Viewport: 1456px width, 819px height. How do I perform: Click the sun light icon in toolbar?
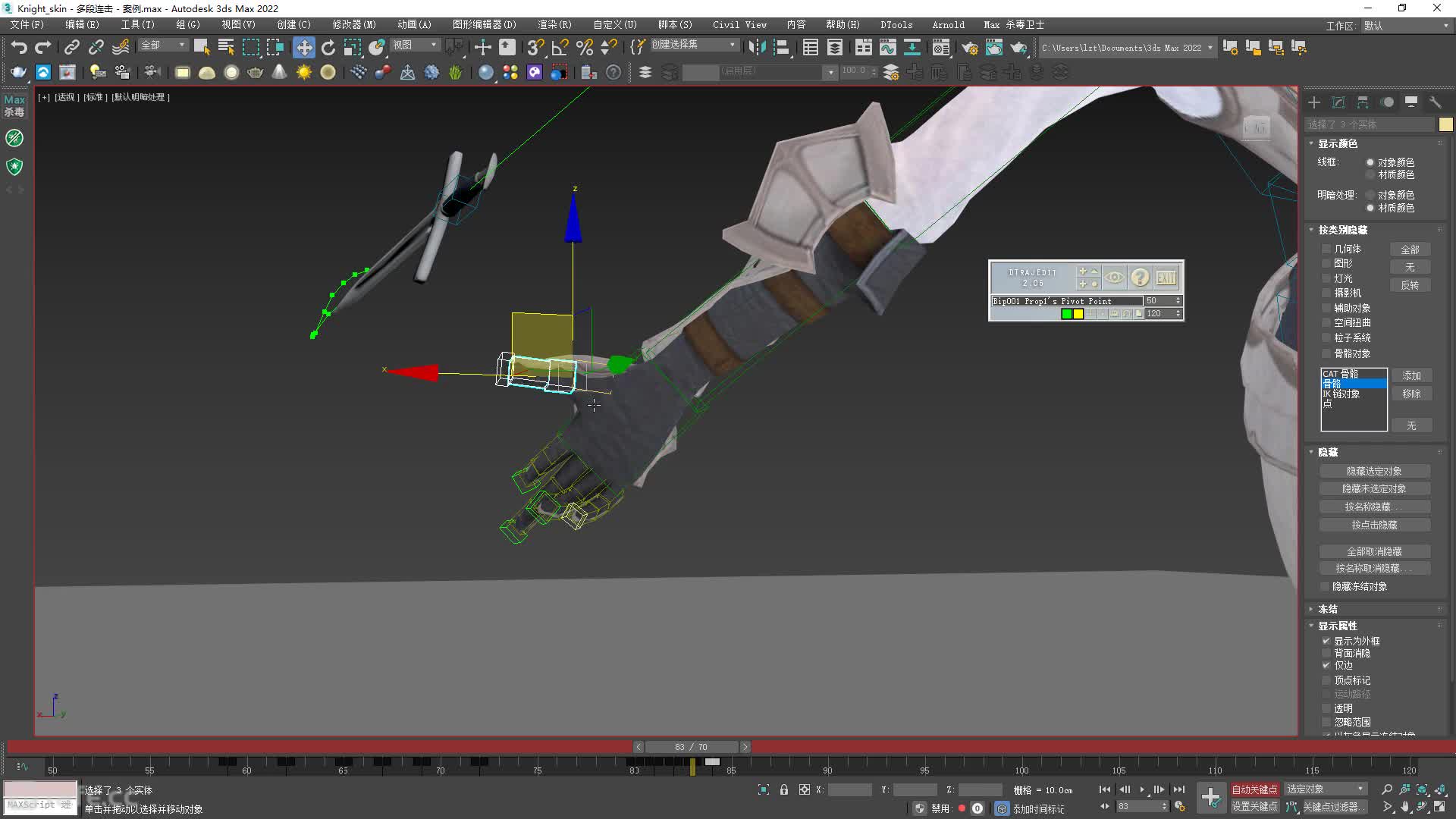click(304, 72)
